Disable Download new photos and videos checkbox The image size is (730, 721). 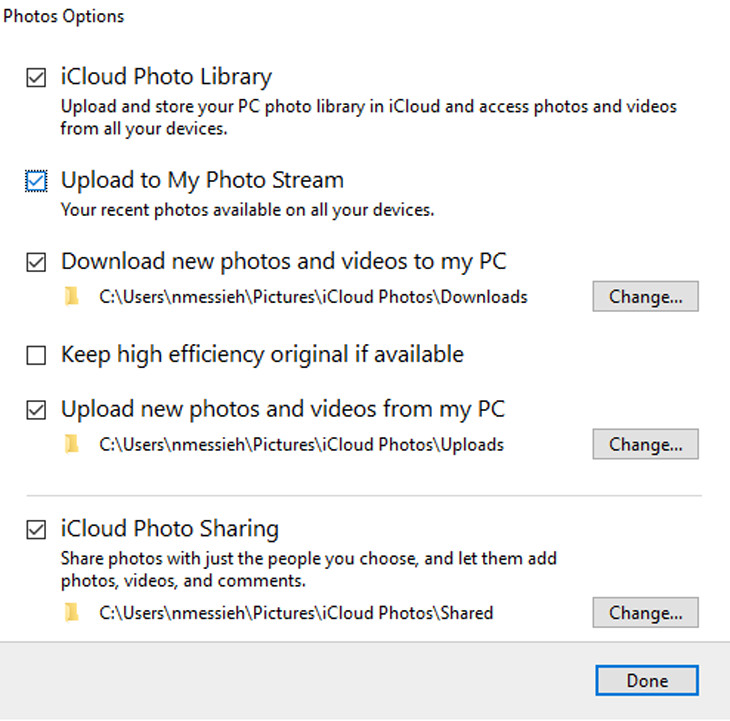36,263
